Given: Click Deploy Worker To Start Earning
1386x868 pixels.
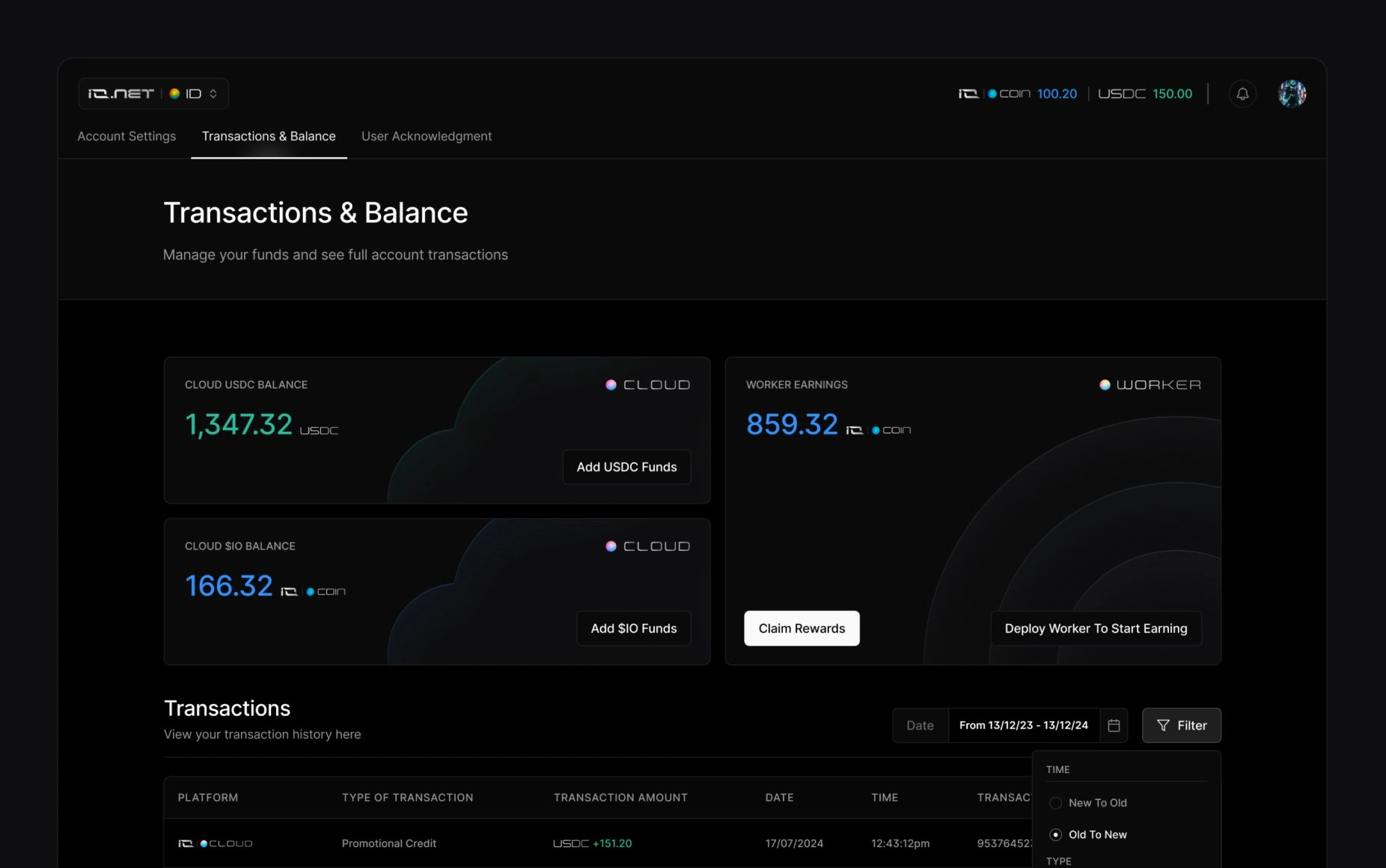Looking at the screenshot, I should click(1096, 629).
